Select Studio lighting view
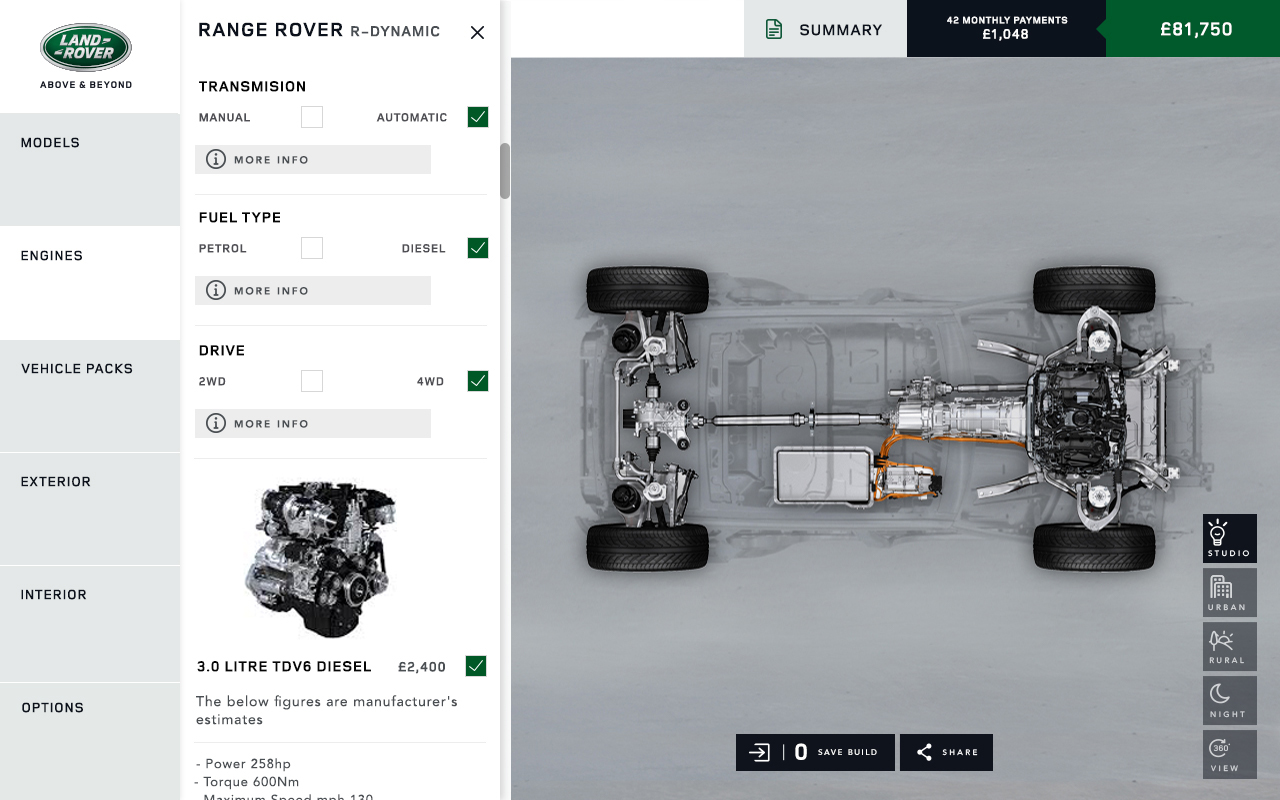The image size is (1280, 800). tap(1229, 539)
